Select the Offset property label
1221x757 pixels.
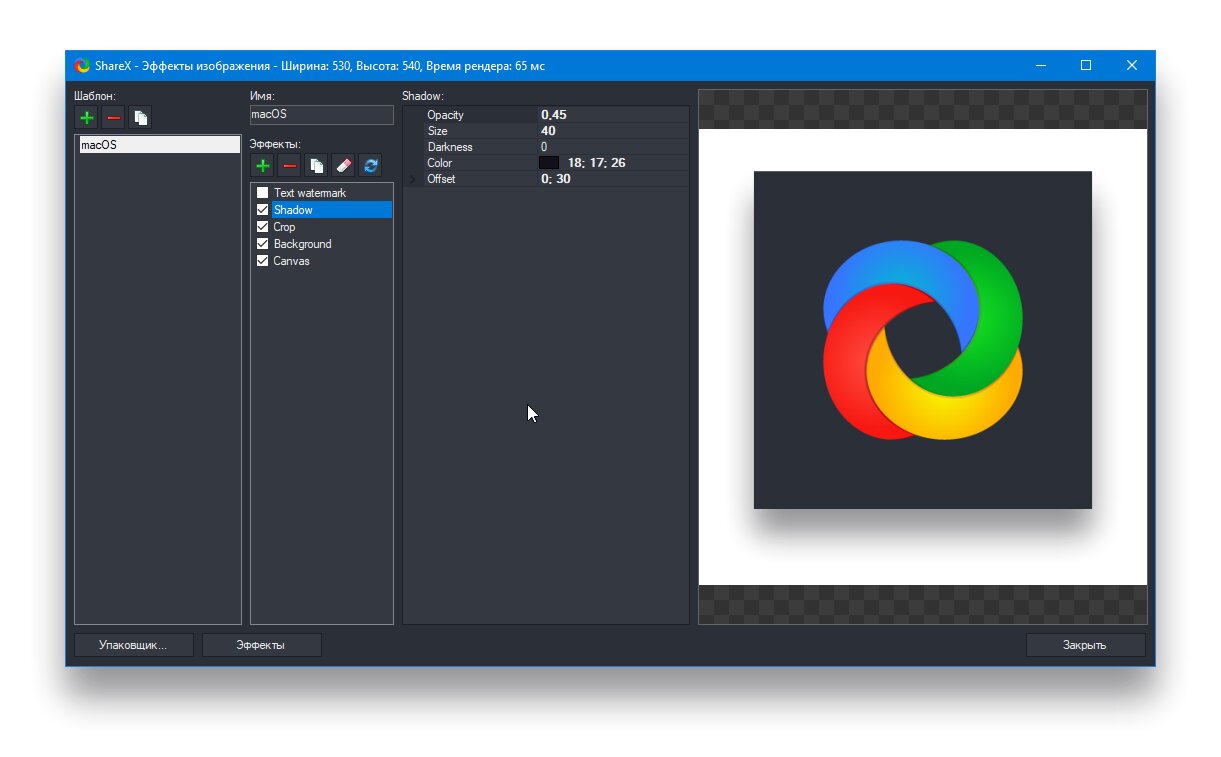point(441,179)
